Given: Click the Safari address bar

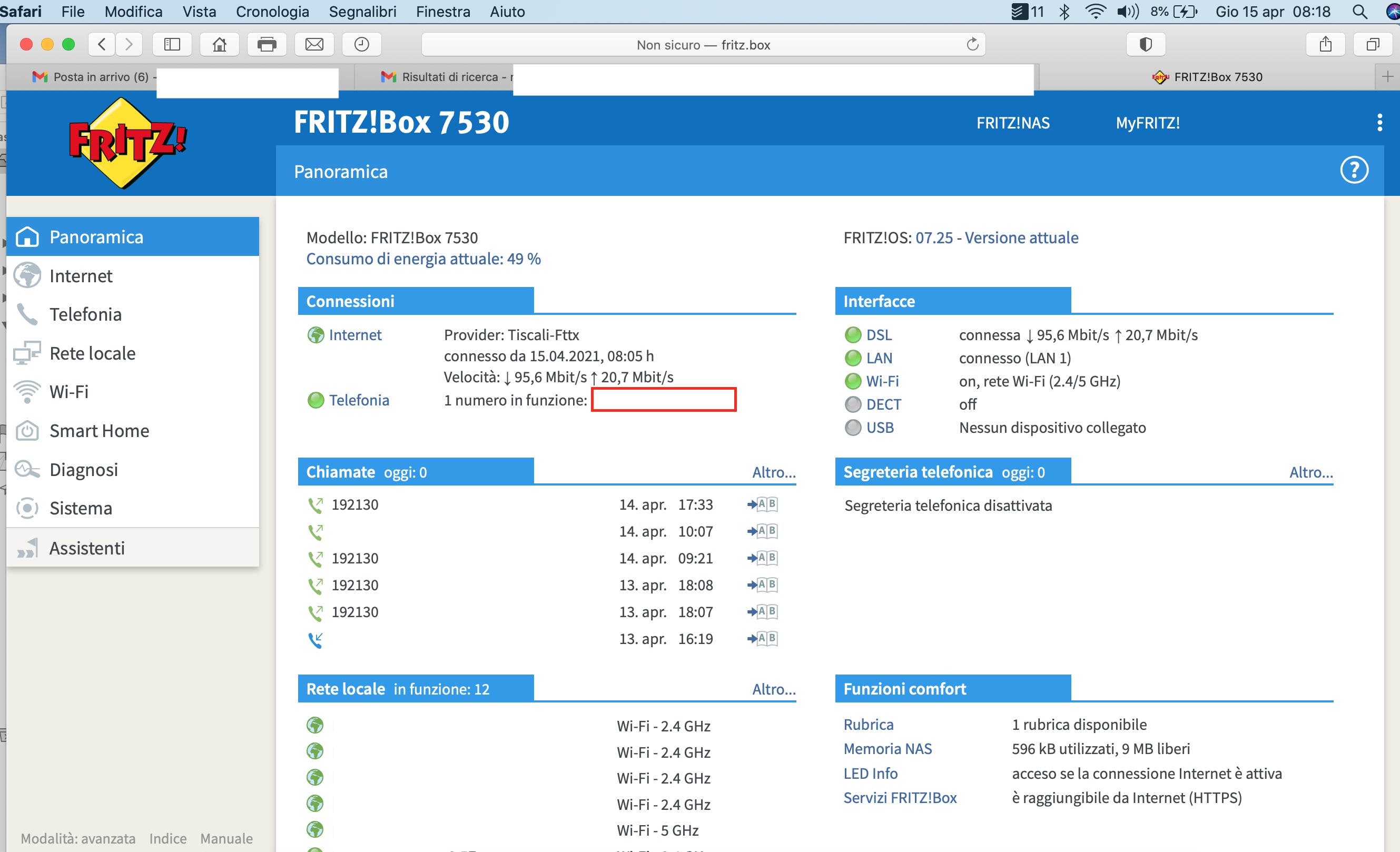Looking at the screenshot, I should coord(703,44).
